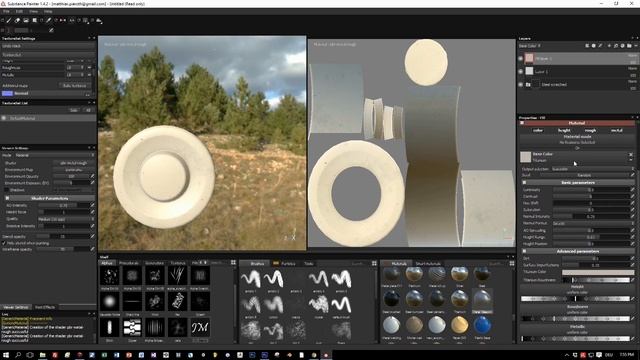640x360 pixels.
Task: Select the gold material sphere thumbnail
Action: point(460,325)
